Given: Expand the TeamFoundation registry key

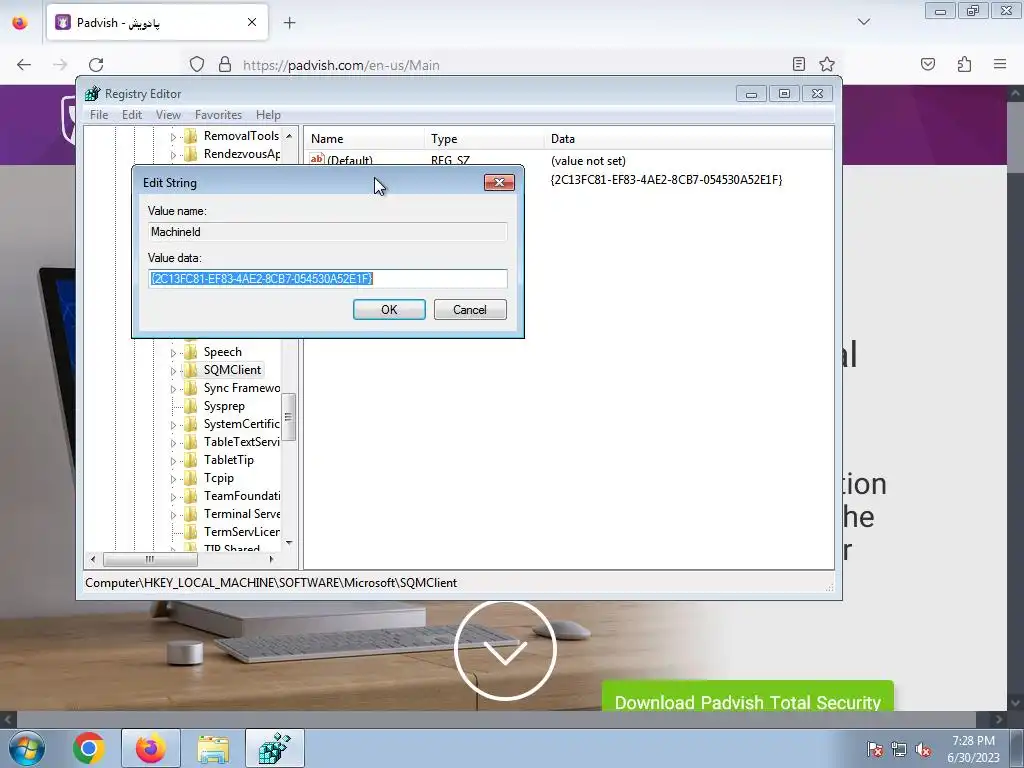Looking at the screenshot, I should click(x=173, y=496).
